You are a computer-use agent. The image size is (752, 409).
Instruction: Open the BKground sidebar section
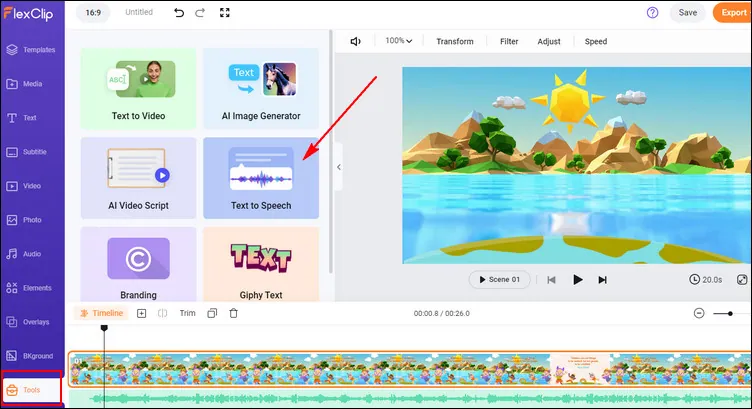click(x=32, y=356)
